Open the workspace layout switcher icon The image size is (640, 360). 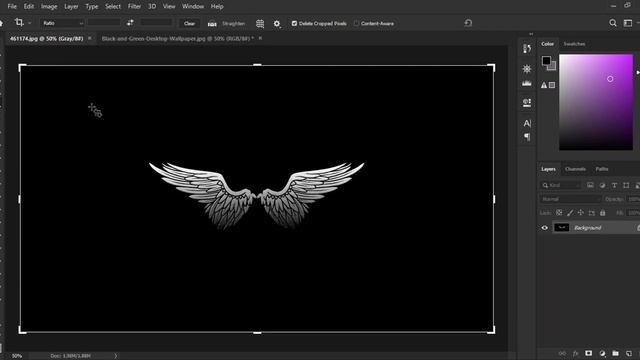(x=628, y=23)
